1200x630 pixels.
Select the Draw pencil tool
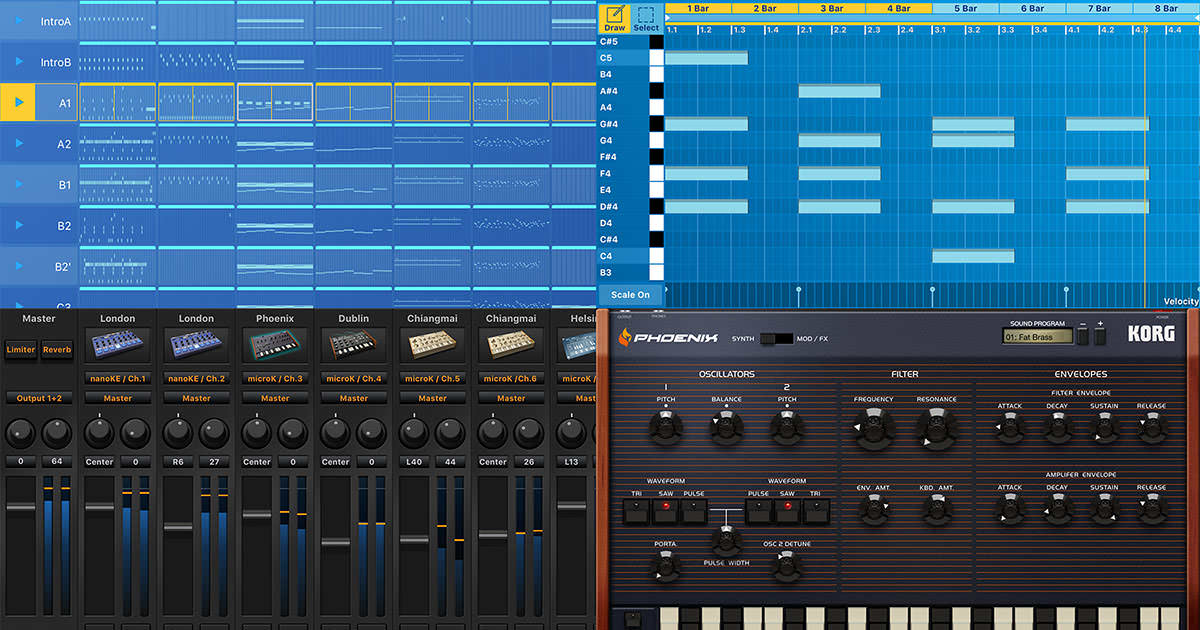coord(615,18)
